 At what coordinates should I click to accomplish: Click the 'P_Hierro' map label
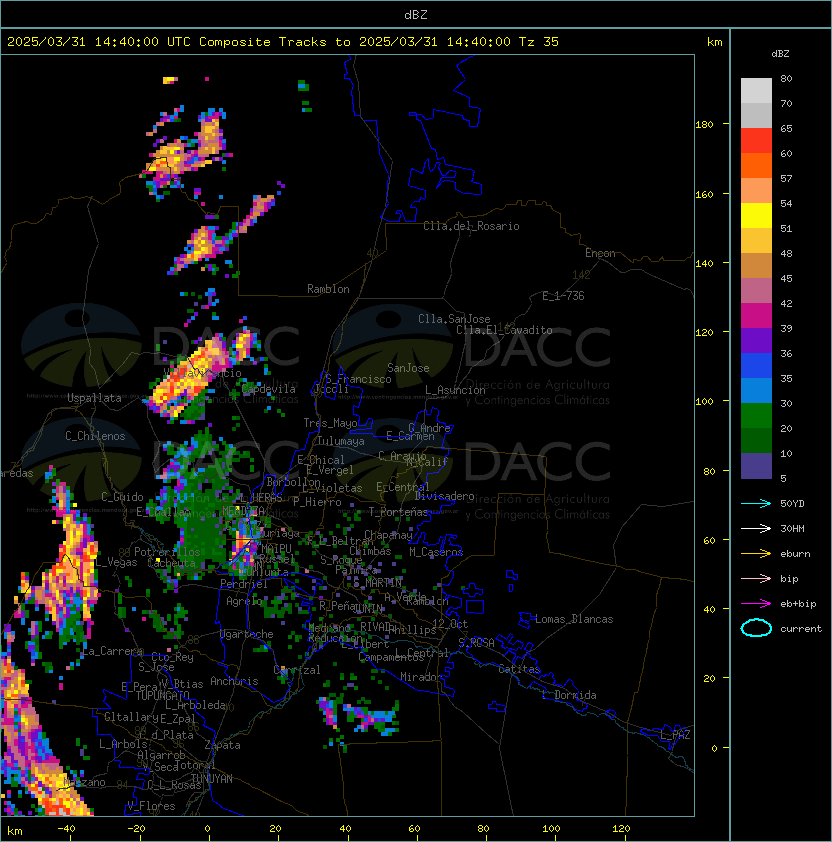(317, 502)
